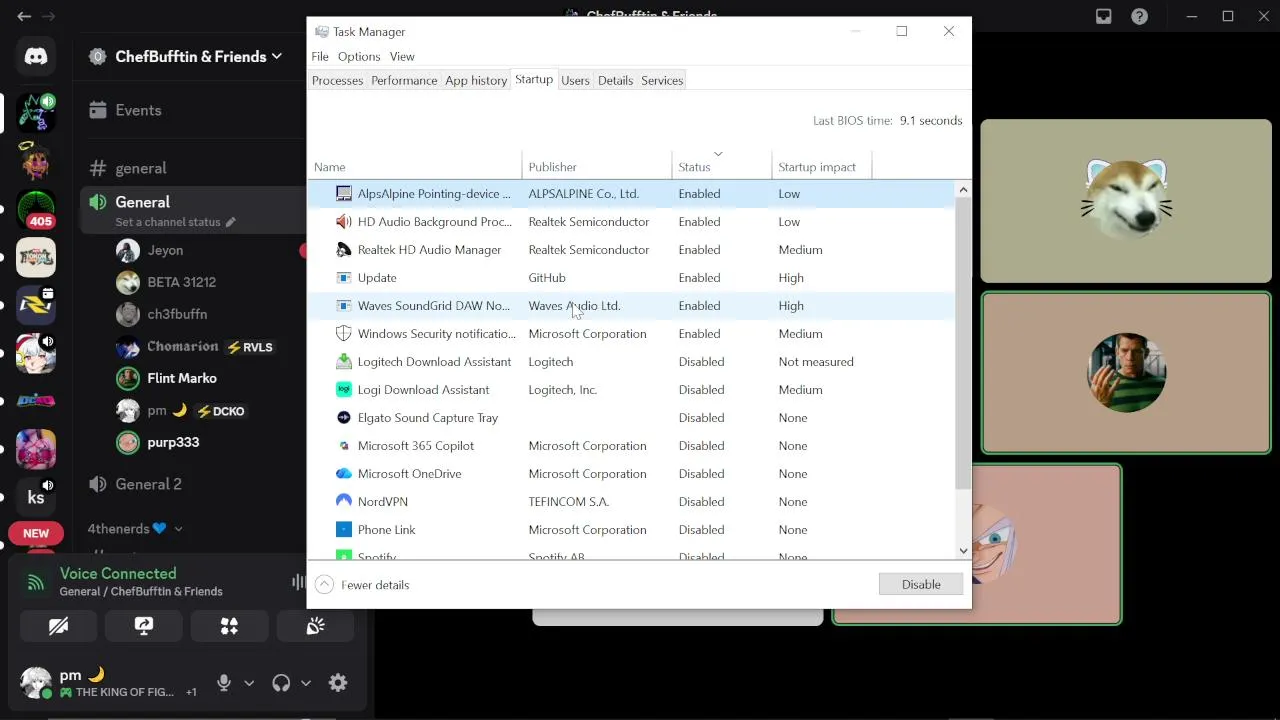This screenshot has height=720, width=1280.
Task: Expand microphone input options chevron
Action: click(x=249, y=683)
